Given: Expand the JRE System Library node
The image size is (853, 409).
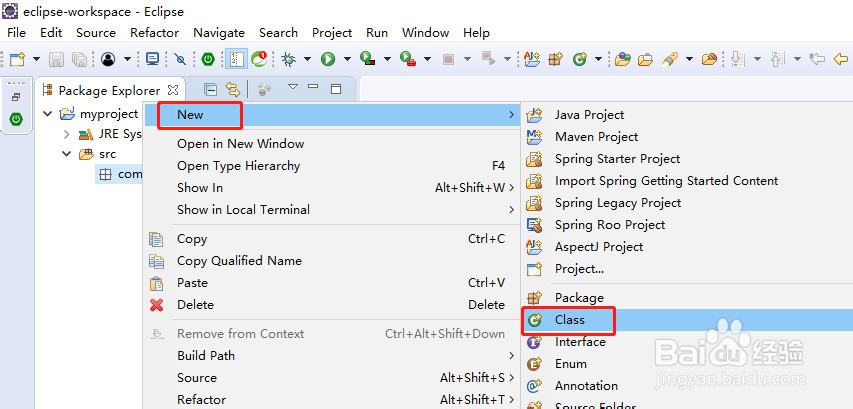Looking at the screenshot, I should click(66, 134).
